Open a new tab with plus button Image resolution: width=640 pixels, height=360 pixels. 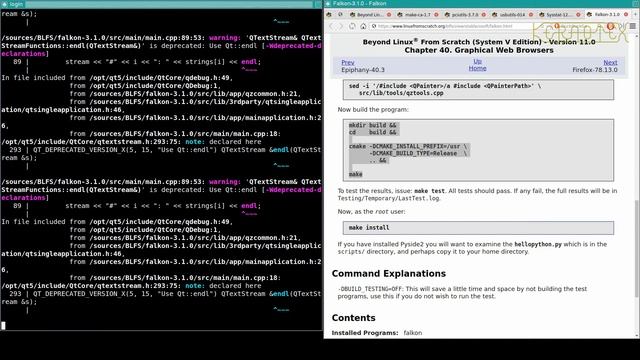[x=636, y=14]
